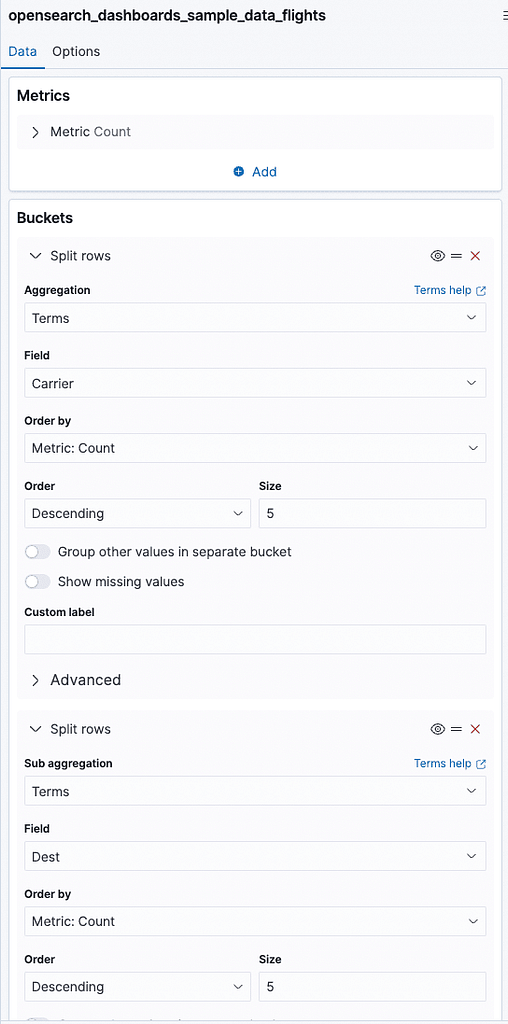This screenshot has width=508, height=1024.
Task: Grab drag handle of Carrier bucket
Action: pos(456,256)
